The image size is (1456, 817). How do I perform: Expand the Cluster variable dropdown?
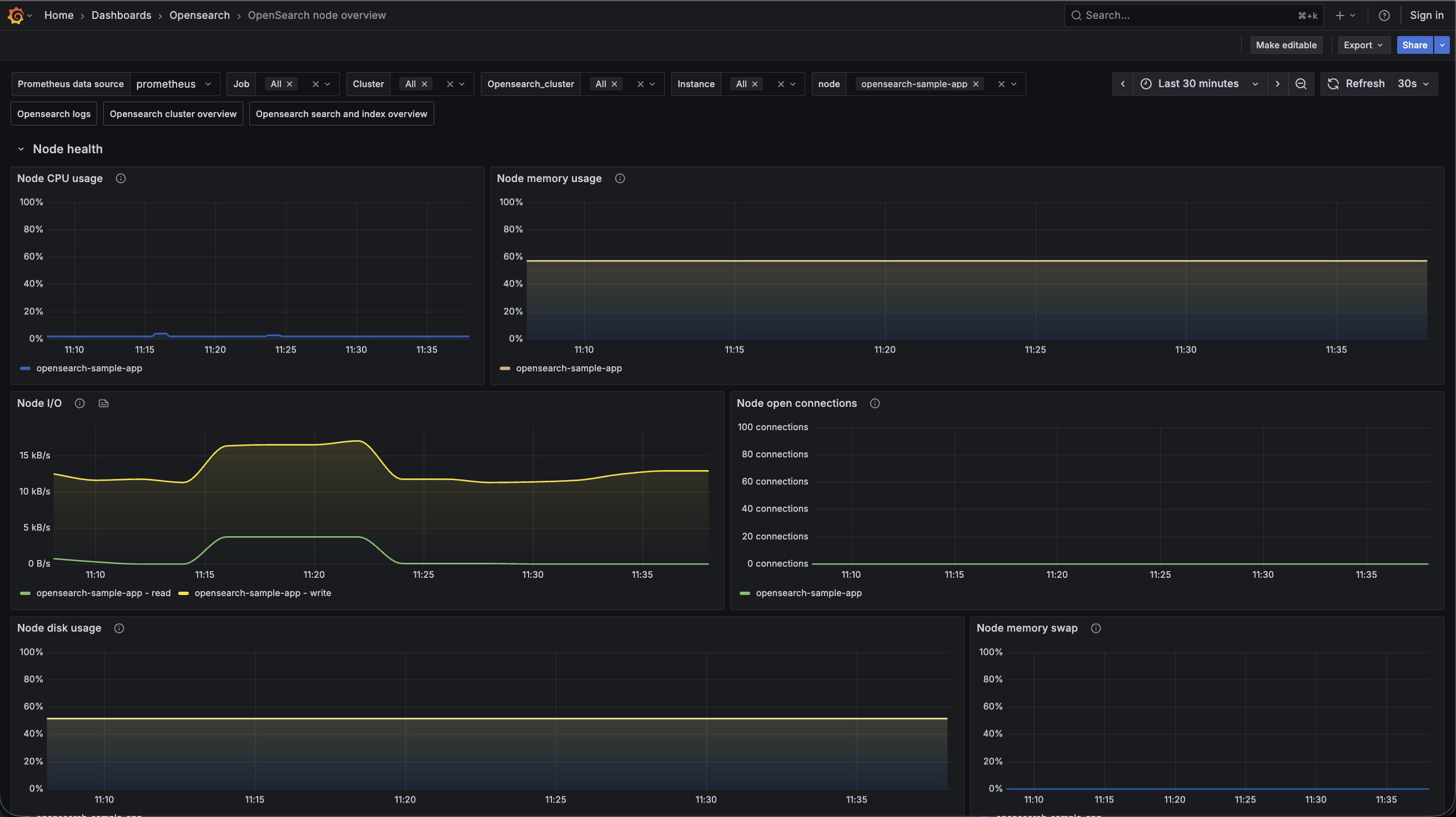click(x=462, y=84)
